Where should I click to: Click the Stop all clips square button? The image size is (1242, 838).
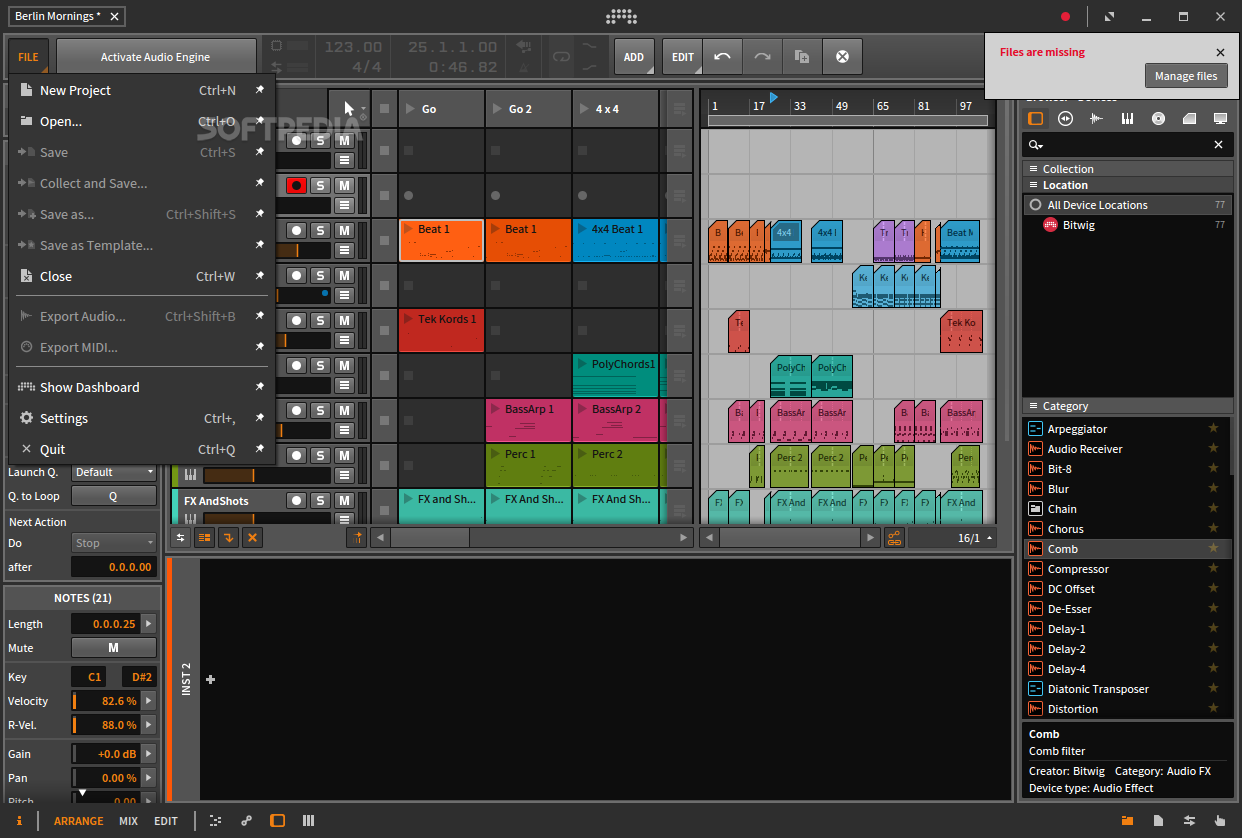[384, 108]
